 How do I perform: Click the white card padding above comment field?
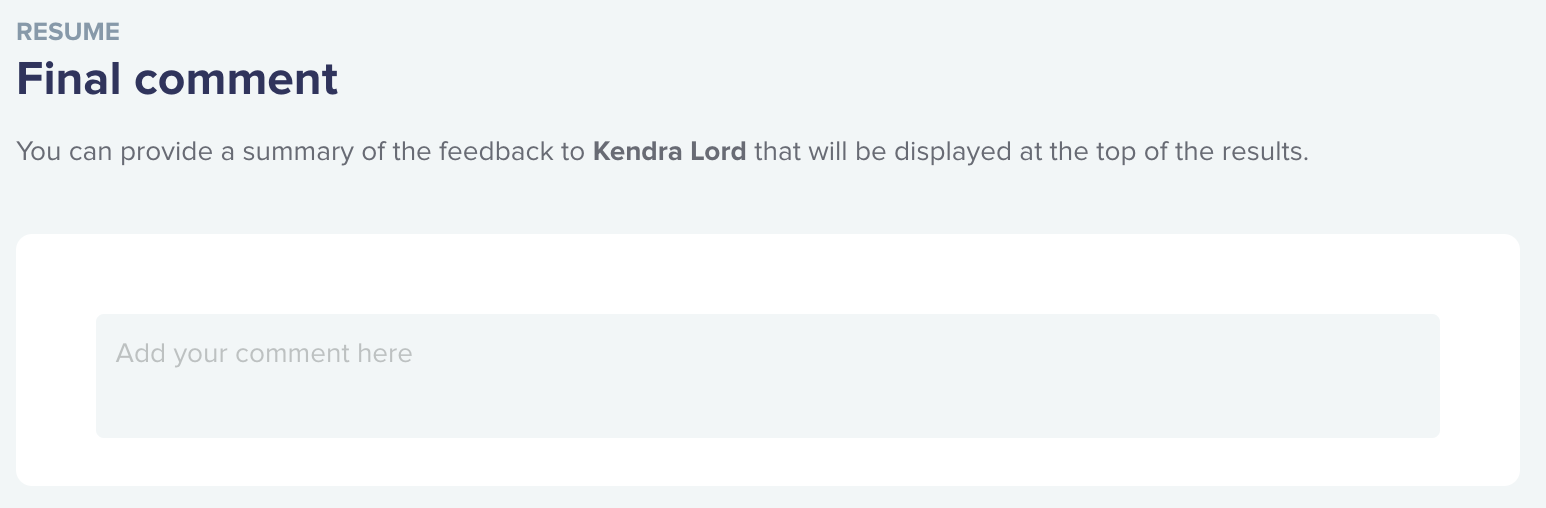(x=767, y=274)
